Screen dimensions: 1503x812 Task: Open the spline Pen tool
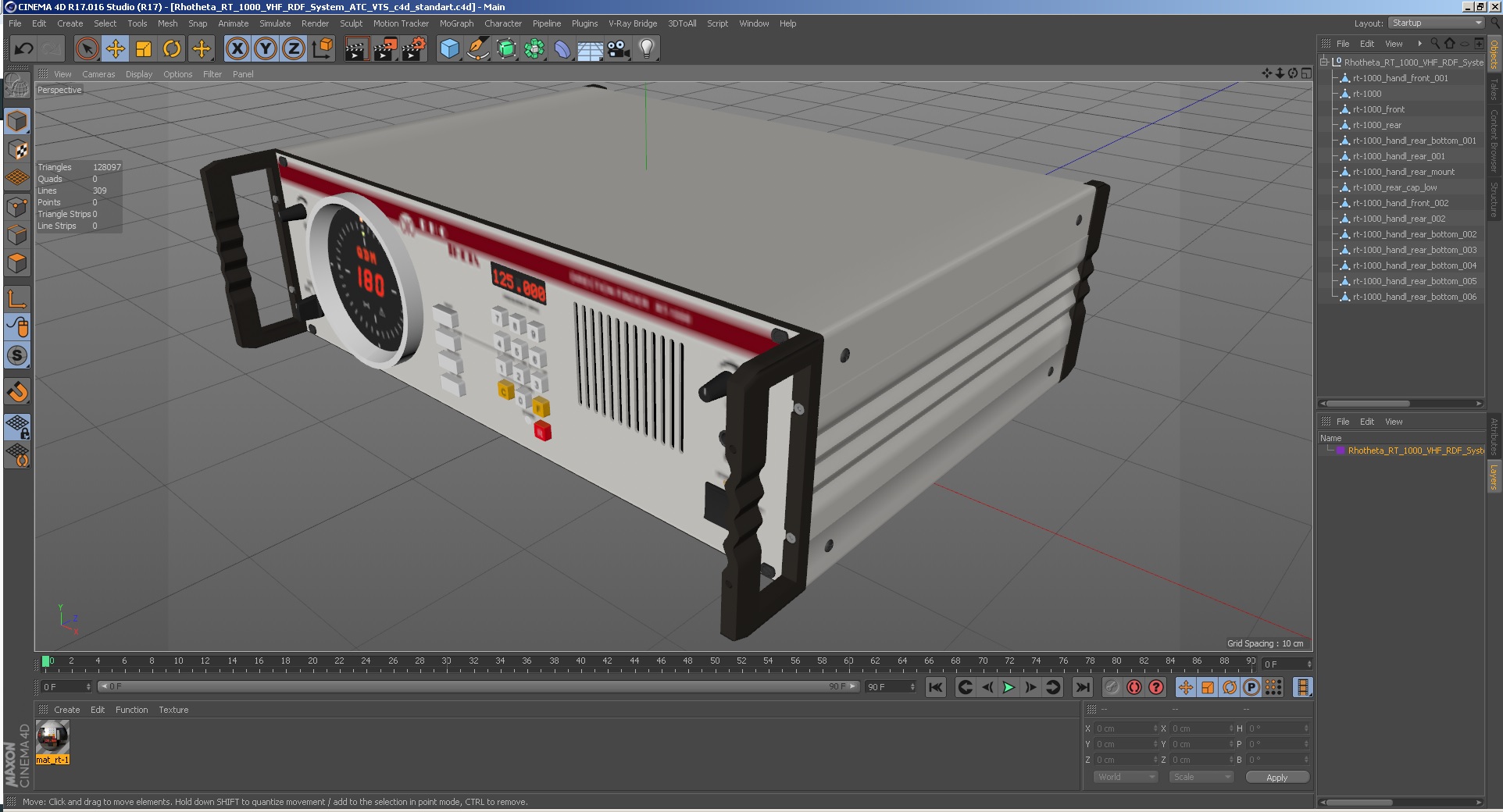click(477, 49)
